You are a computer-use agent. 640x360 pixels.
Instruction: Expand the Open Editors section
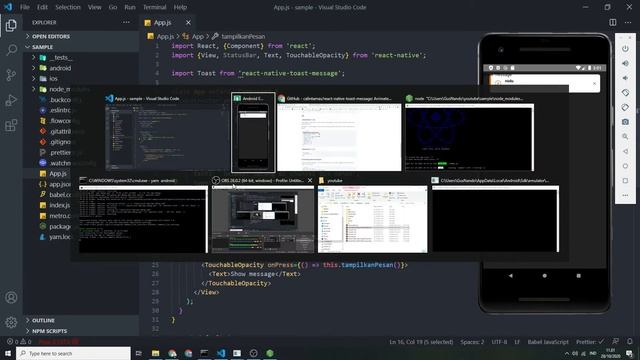(x=81, y=36)
